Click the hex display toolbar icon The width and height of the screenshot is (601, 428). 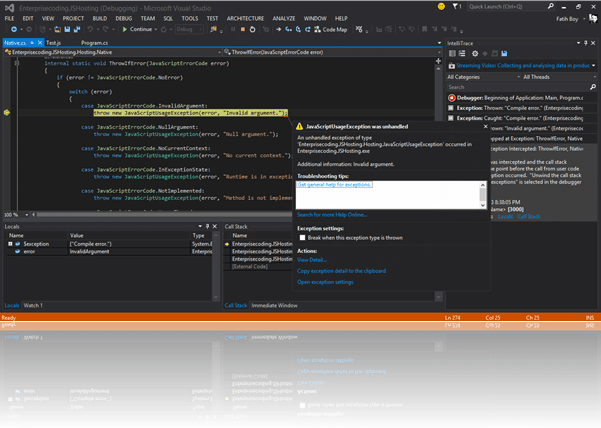click(359, 29)
